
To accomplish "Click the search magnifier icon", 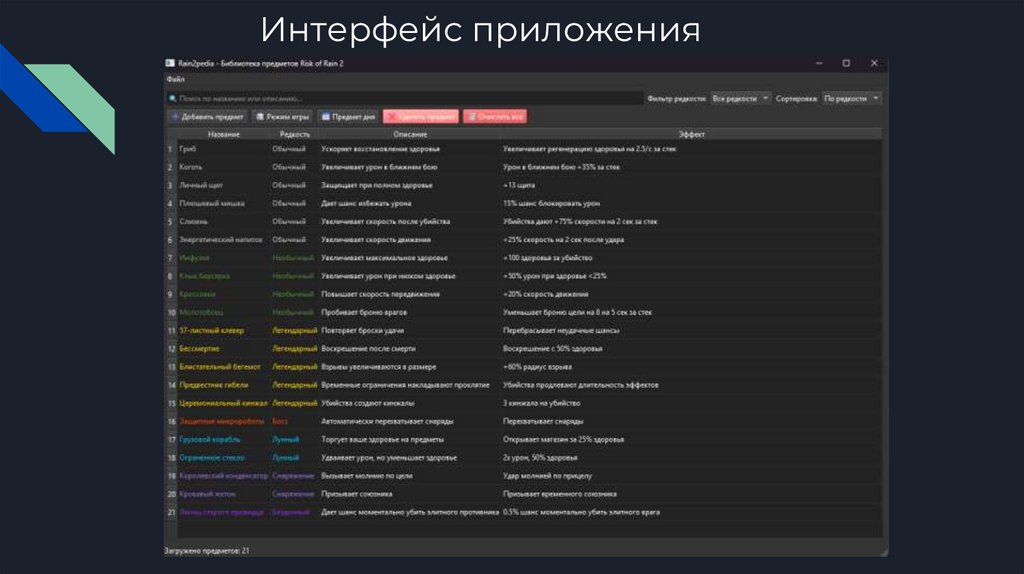I will [x=172, y=99].
